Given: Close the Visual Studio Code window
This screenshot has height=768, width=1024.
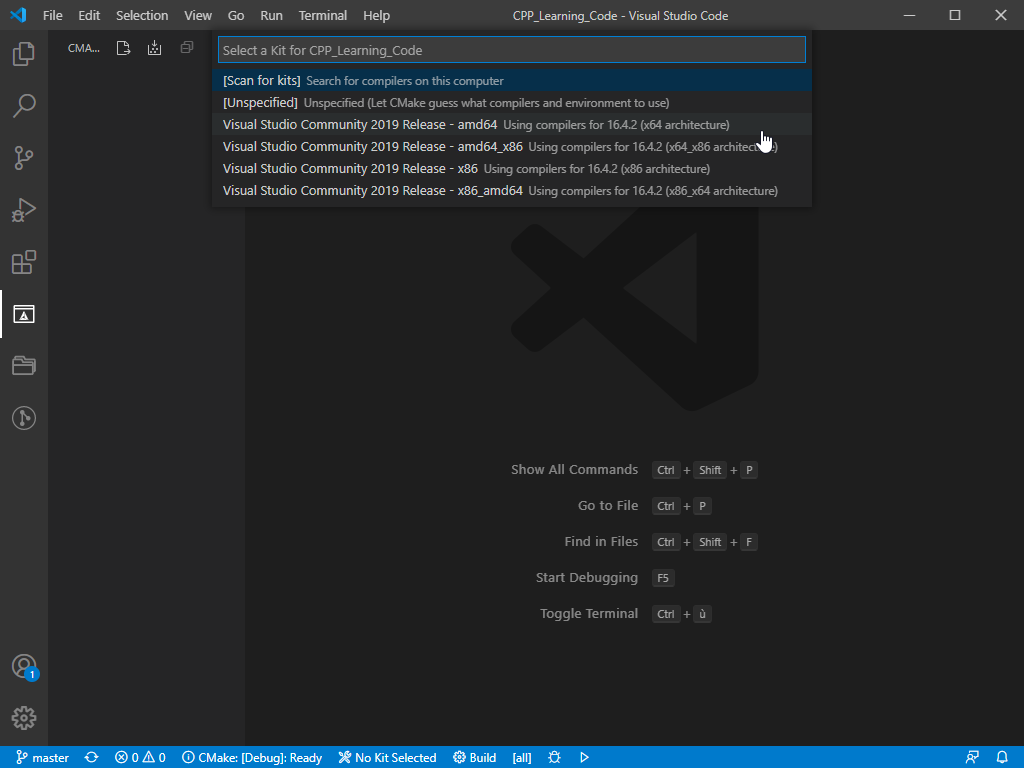Looking at the screenshot, I should [x=1000, y=15].
